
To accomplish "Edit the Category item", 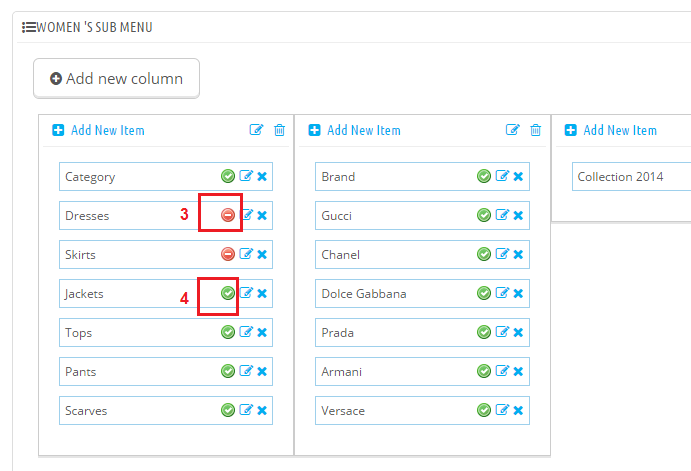I will [x=246, y=176].
